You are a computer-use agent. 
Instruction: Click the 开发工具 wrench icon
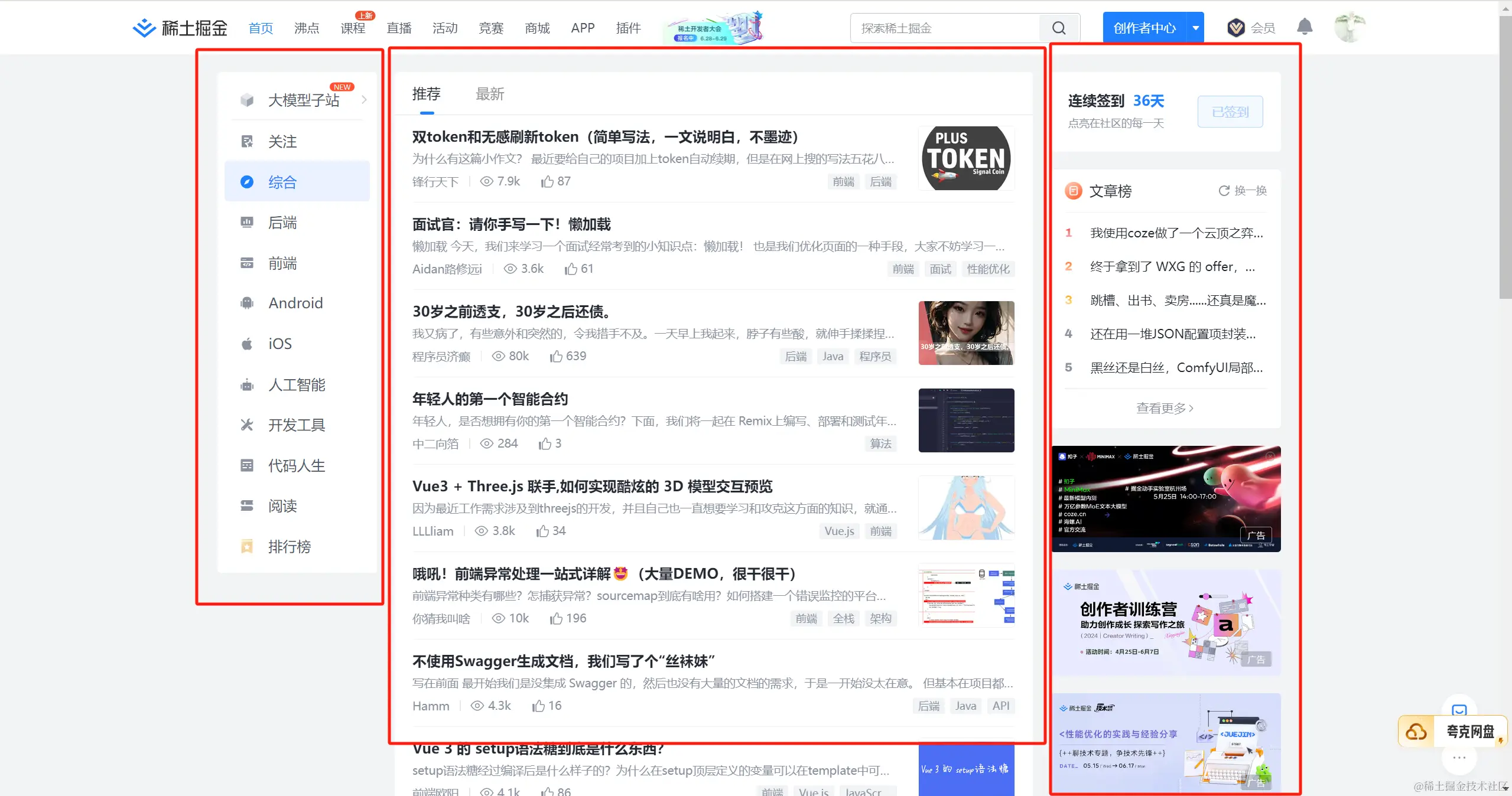click(x=247, y=425)
